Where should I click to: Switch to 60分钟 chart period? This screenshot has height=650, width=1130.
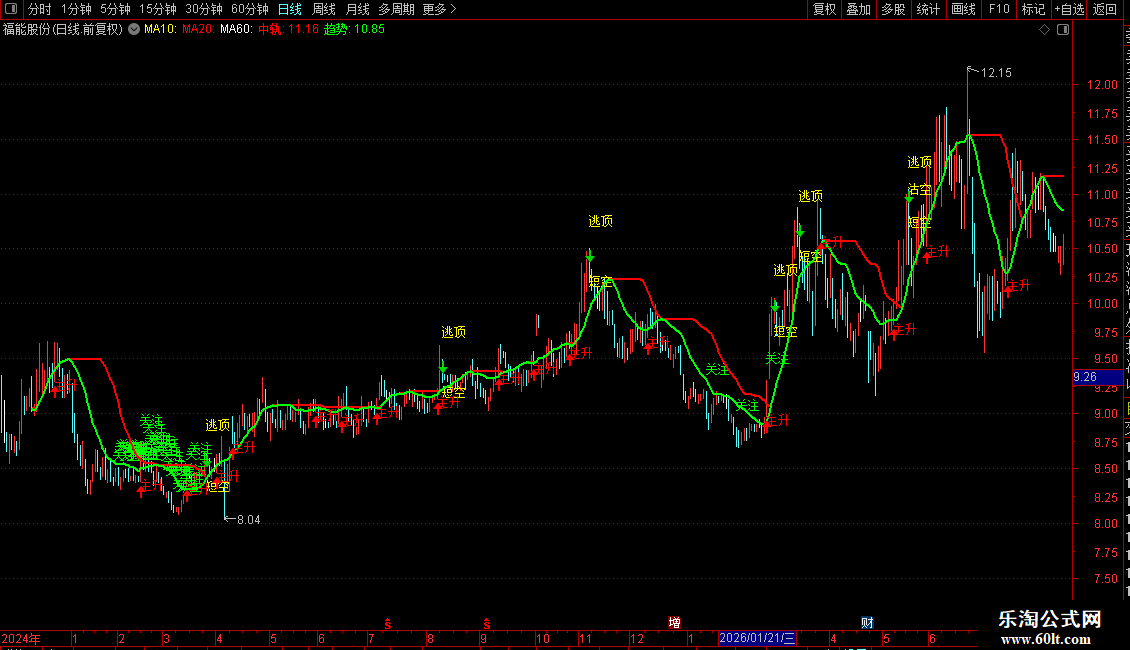[250, 9]
